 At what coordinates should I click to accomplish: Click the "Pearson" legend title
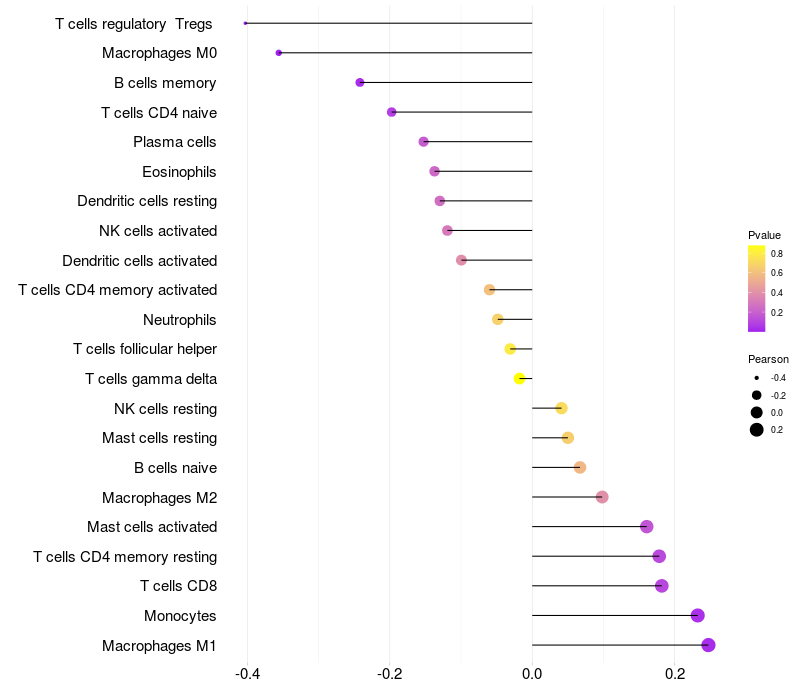coord(768,359)
